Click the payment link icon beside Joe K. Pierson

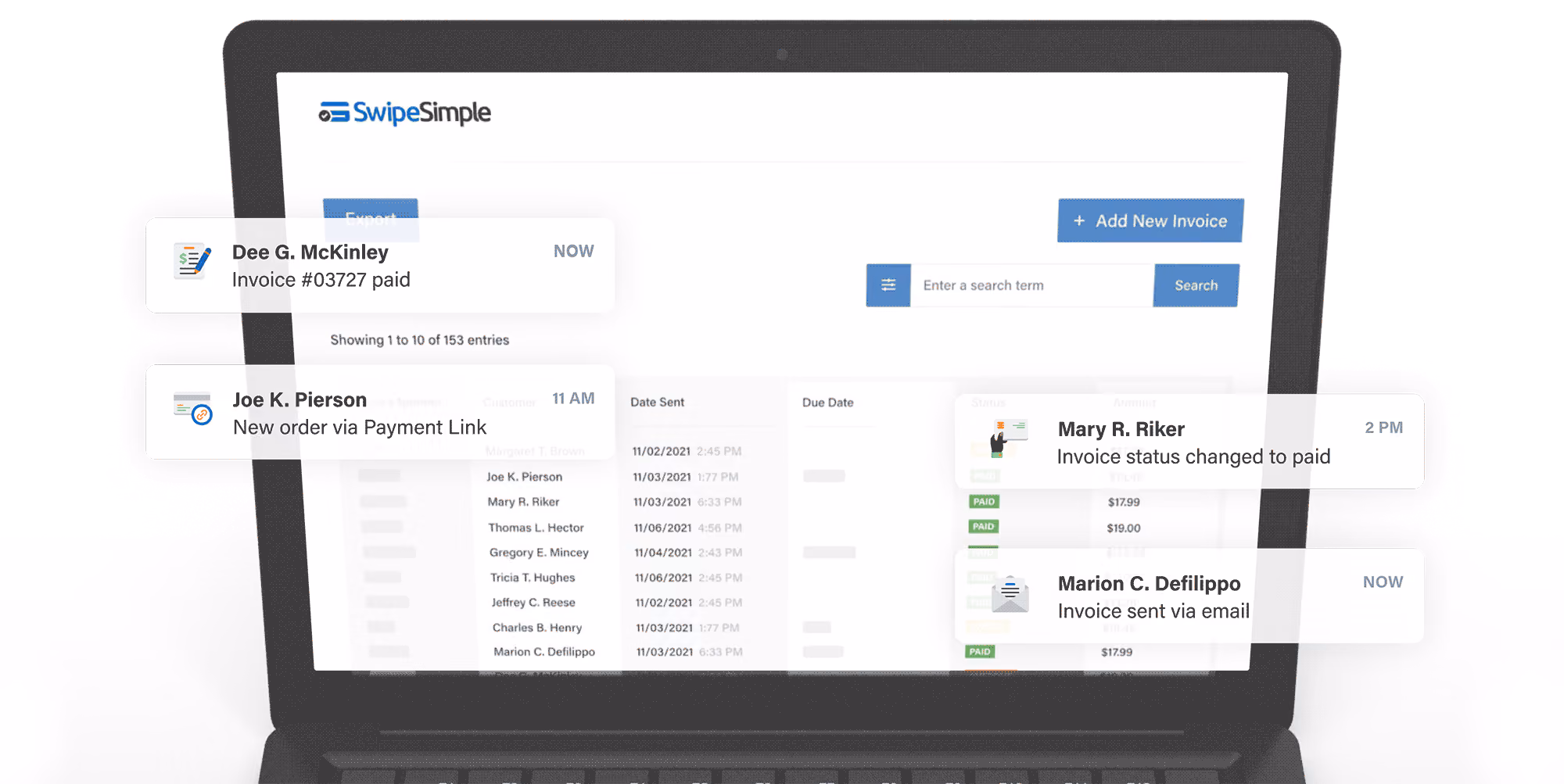(192, 408)
